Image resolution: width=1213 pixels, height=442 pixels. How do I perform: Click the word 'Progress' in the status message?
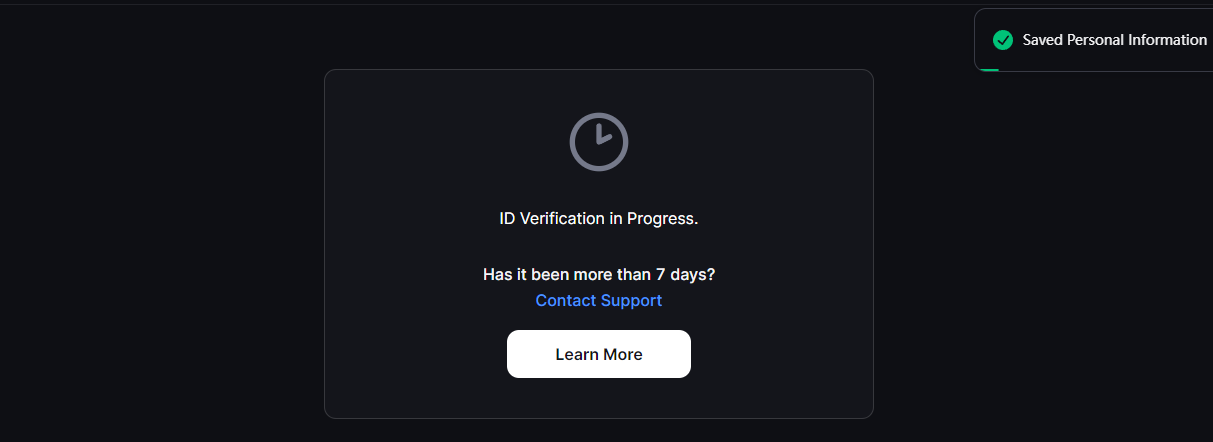[660, 218]
